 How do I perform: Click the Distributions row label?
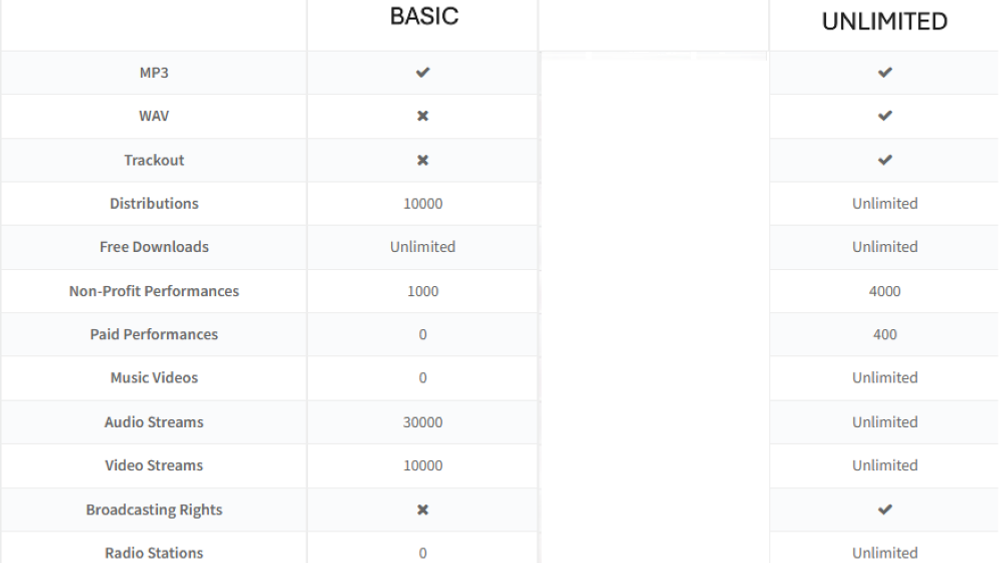click(154, 203)
